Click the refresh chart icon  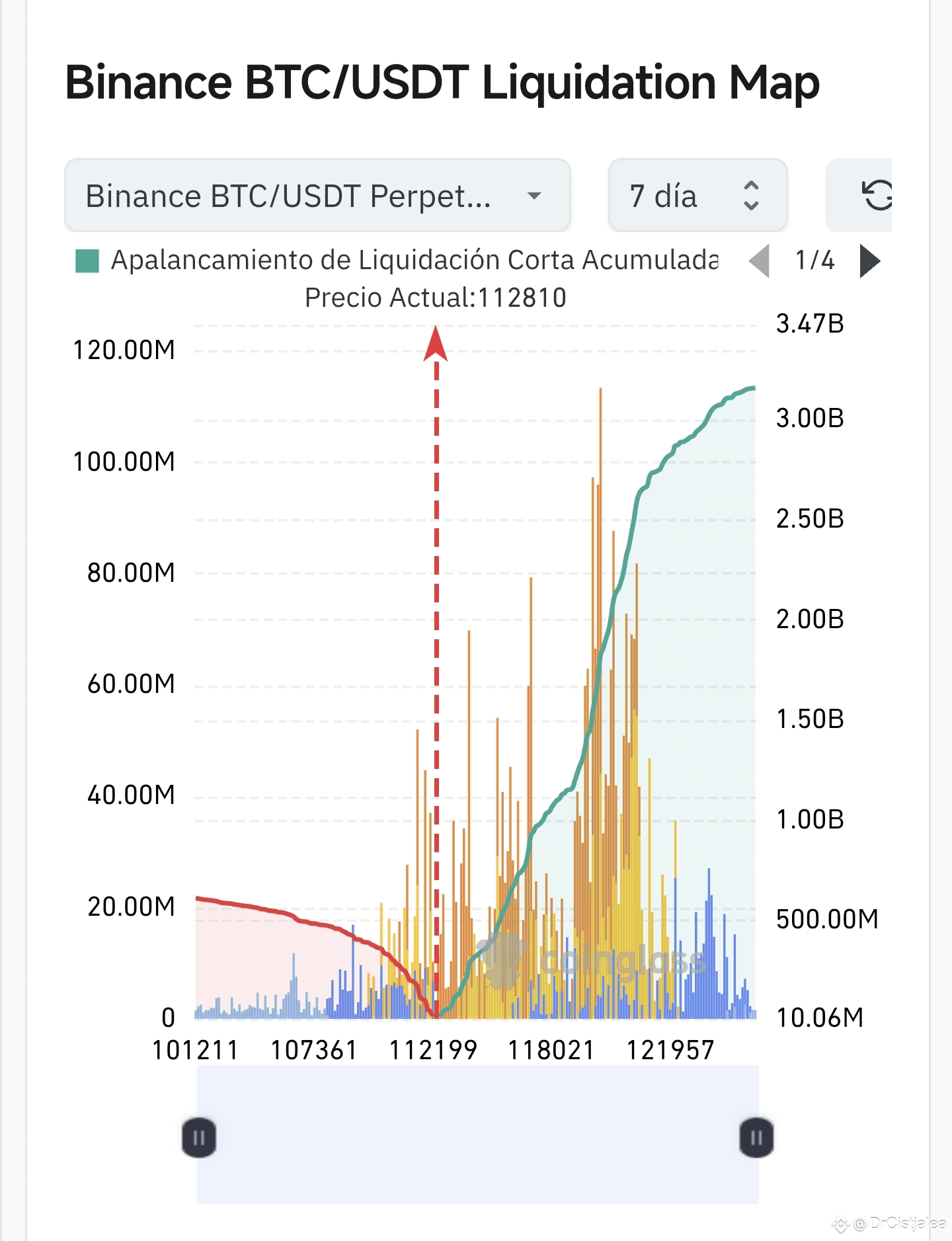click(877, 196)
